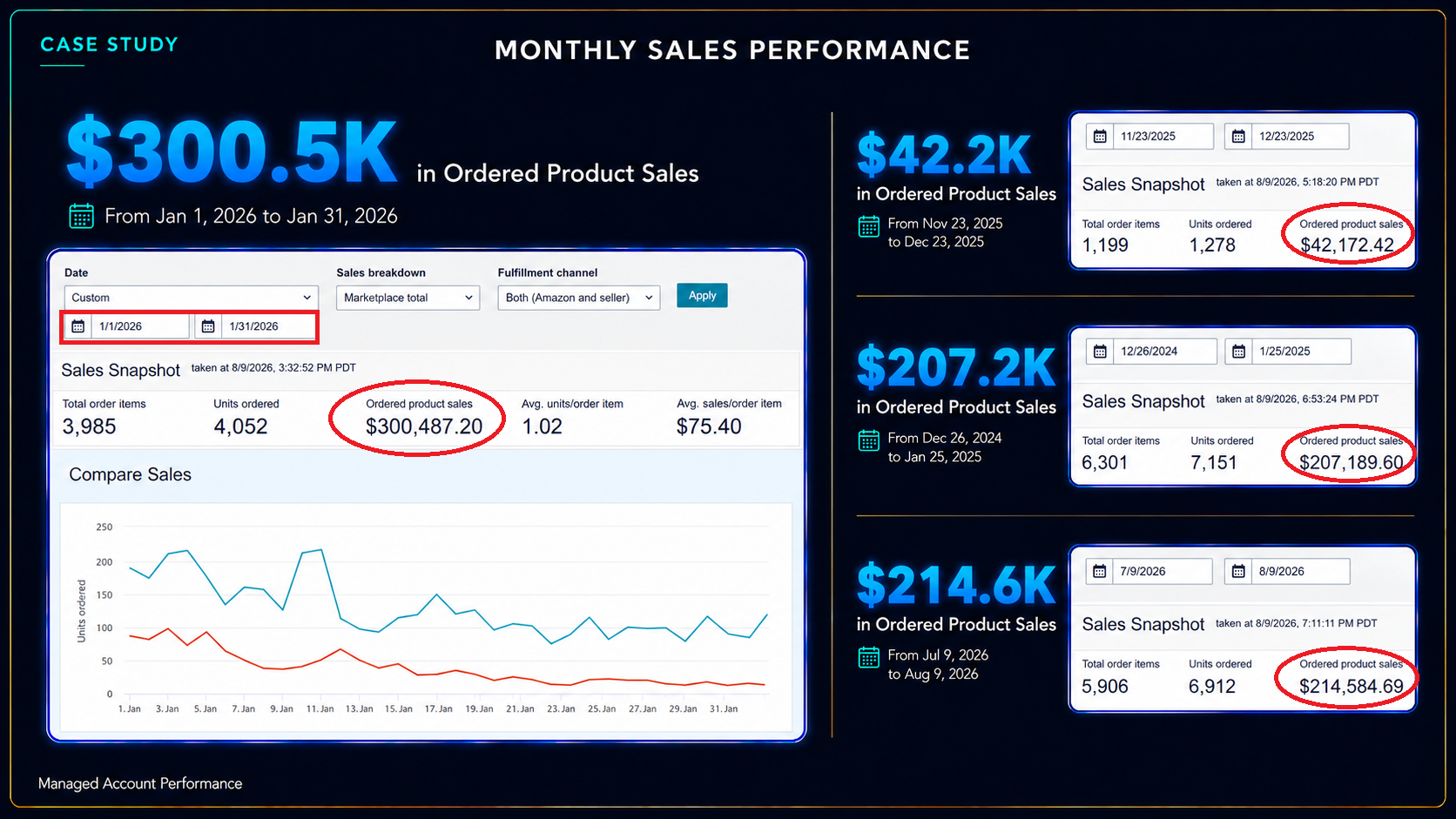The image size is (1456, 819).
Task: Click teal calendar icon next to 'From Jan 1, 2026'
Action: (x=81, y=216)
